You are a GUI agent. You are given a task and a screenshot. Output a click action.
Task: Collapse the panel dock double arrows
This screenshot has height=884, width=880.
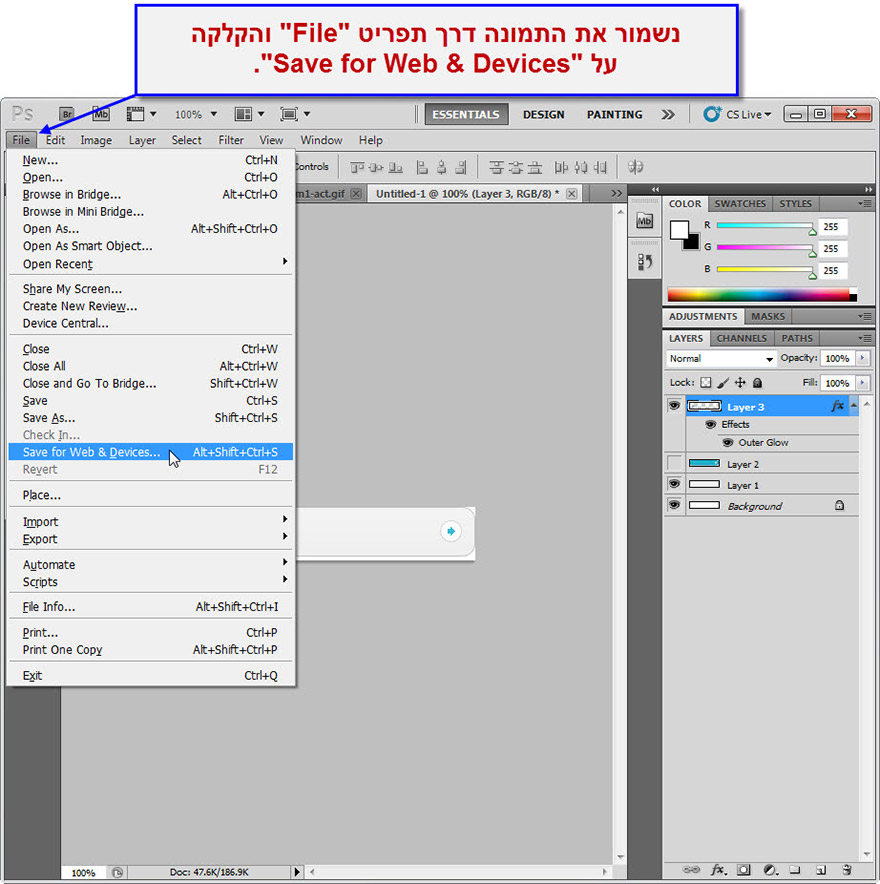[868, 189]
